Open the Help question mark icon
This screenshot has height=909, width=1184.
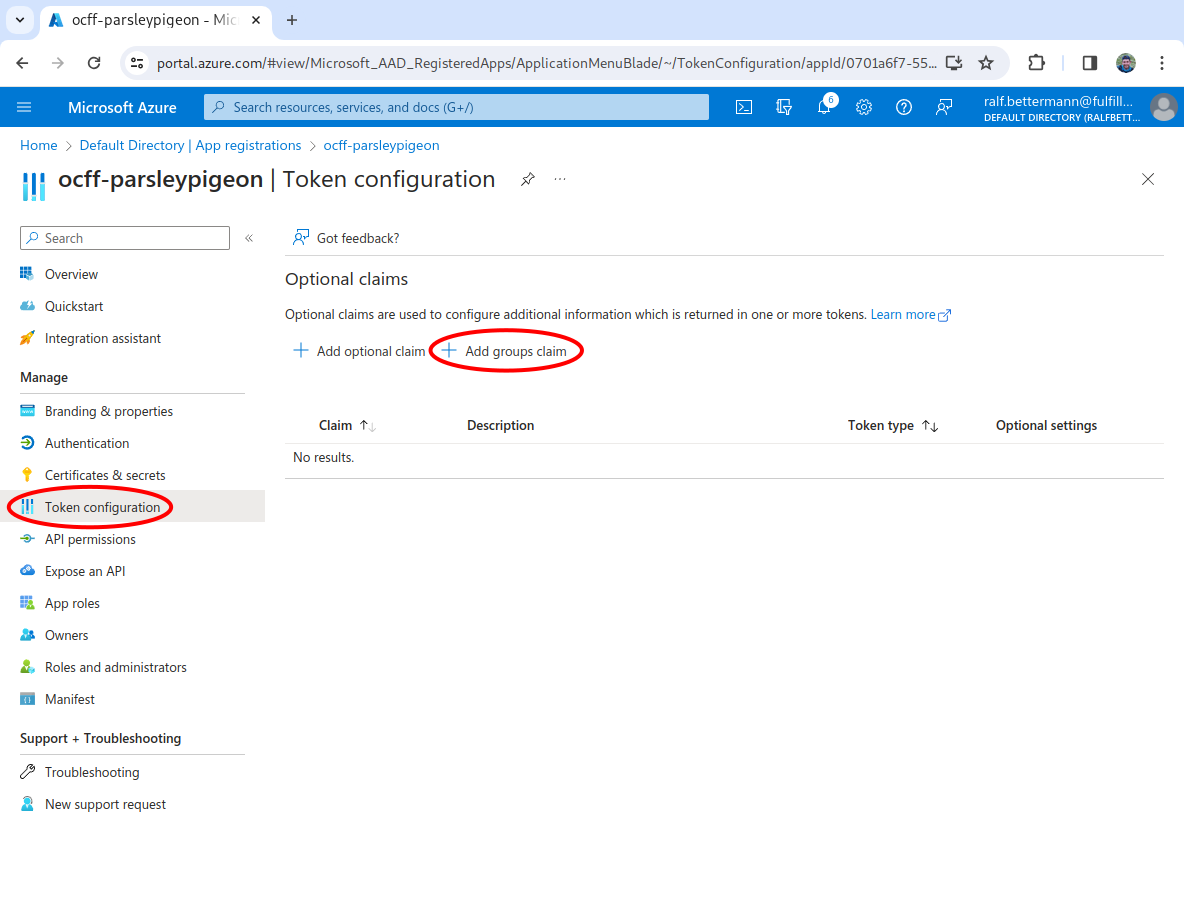[x=904, y=107]
